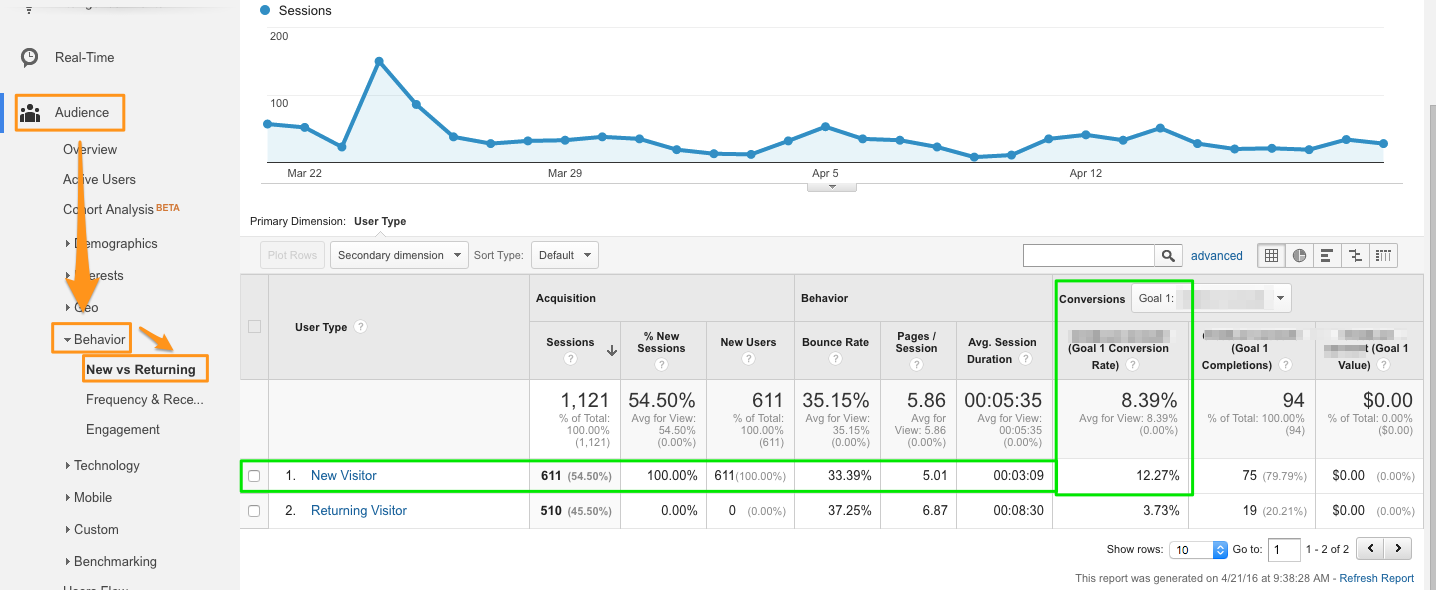Open Active Users report in sidebar

[99, 179]
